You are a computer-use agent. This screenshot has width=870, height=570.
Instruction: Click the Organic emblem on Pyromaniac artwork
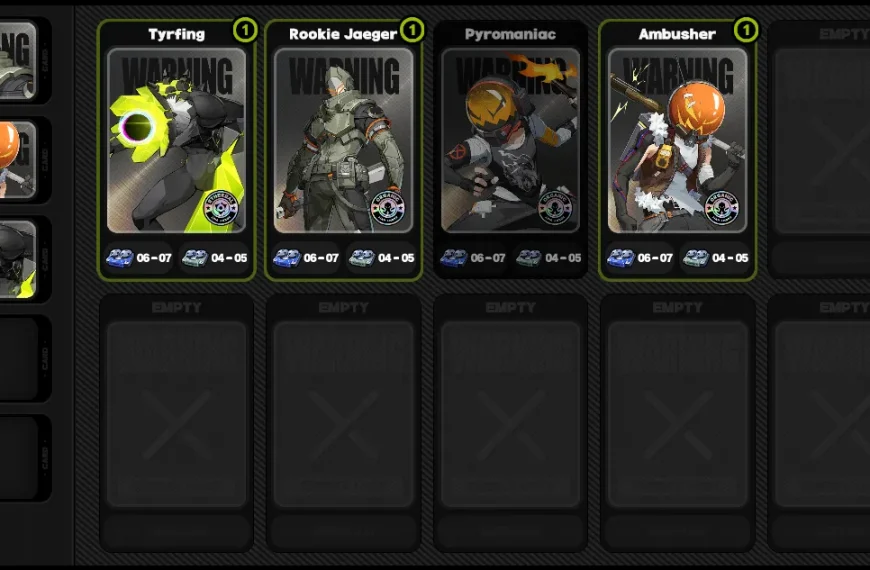coord(555,208)
